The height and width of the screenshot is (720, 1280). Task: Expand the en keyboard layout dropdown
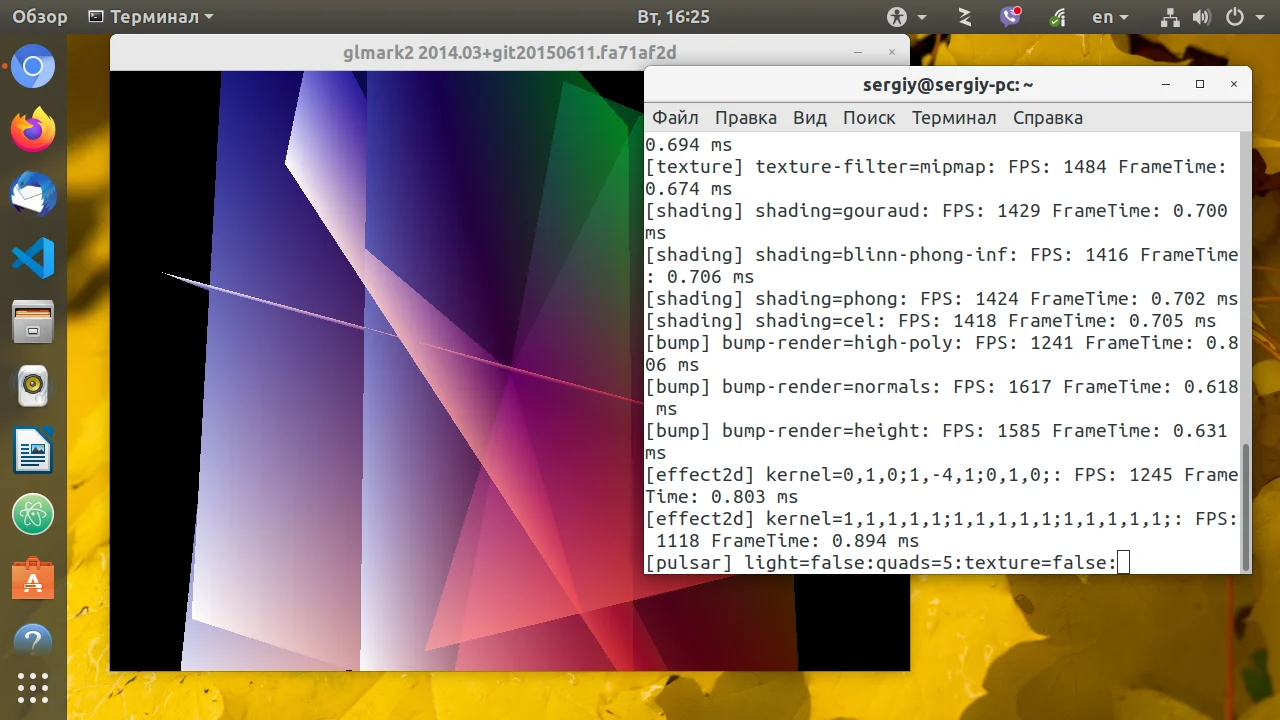coord(1110,16)
